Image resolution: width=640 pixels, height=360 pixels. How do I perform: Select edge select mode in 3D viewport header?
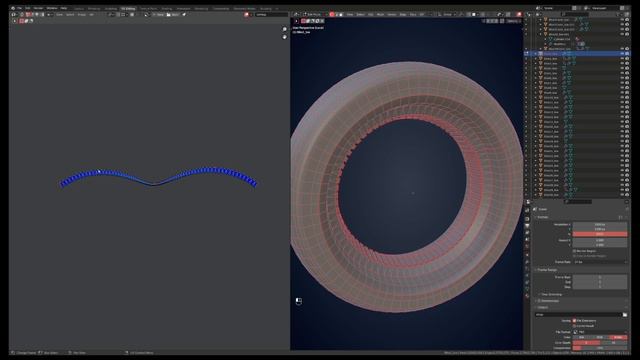[x=337, y=14]
